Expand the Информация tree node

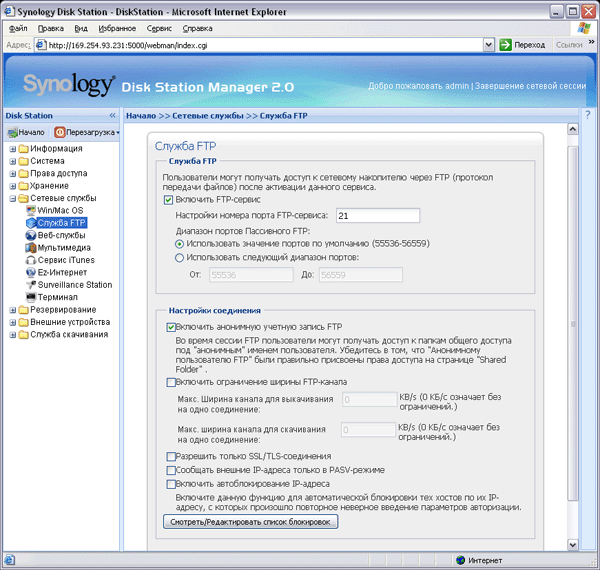click(x=13, y=149)
